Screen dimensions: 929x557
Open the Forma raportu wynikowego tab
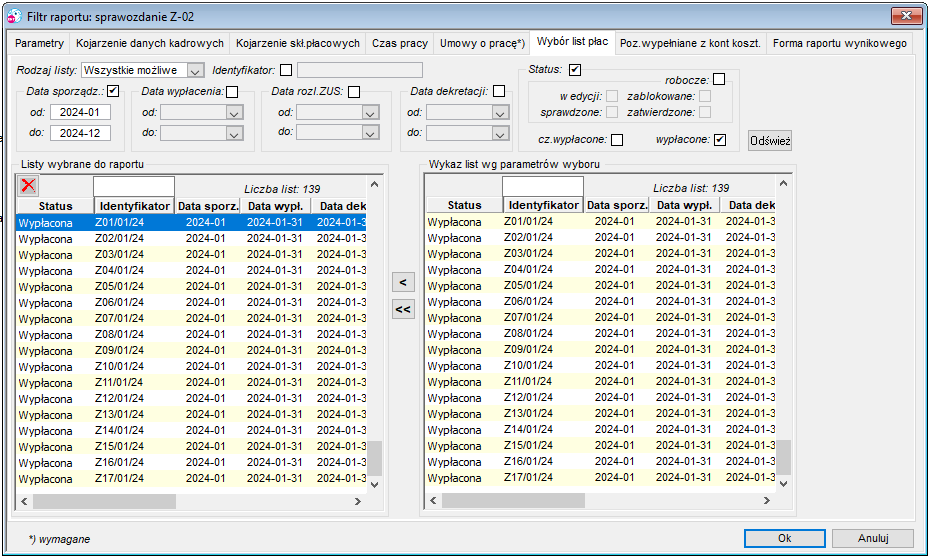[x=840, y=43]
